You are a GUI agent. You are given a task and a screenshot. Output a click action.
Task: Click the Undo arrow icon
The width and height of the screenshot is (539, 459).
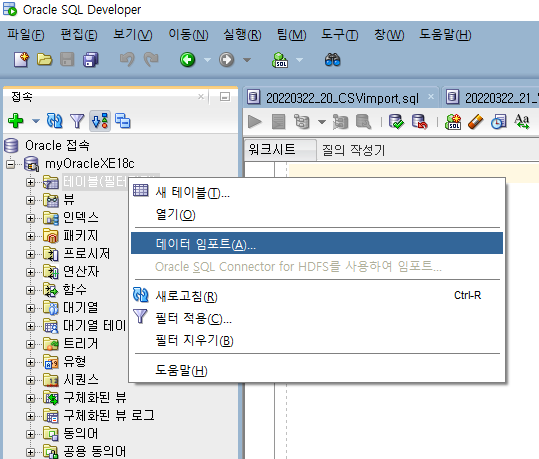click(127, 60)
